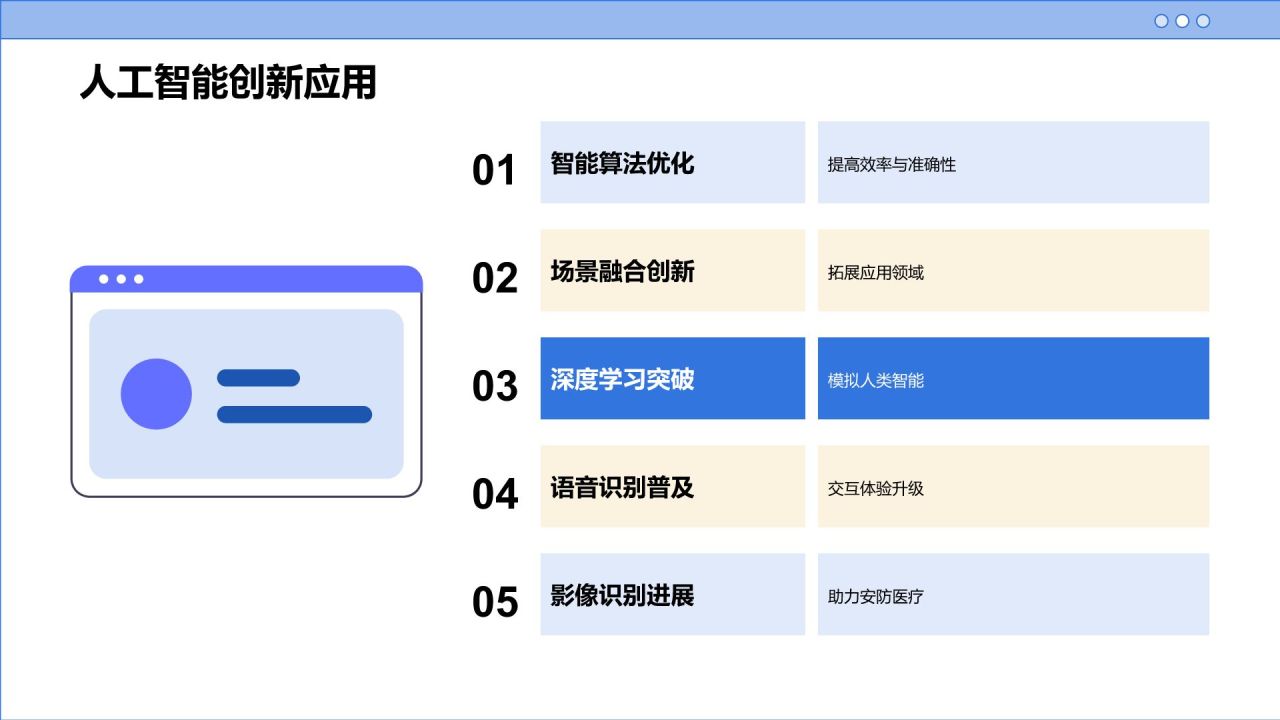Click the 交互体验升级 description box
Viewport: 1280px width, 720px height.
[1013, 487]
